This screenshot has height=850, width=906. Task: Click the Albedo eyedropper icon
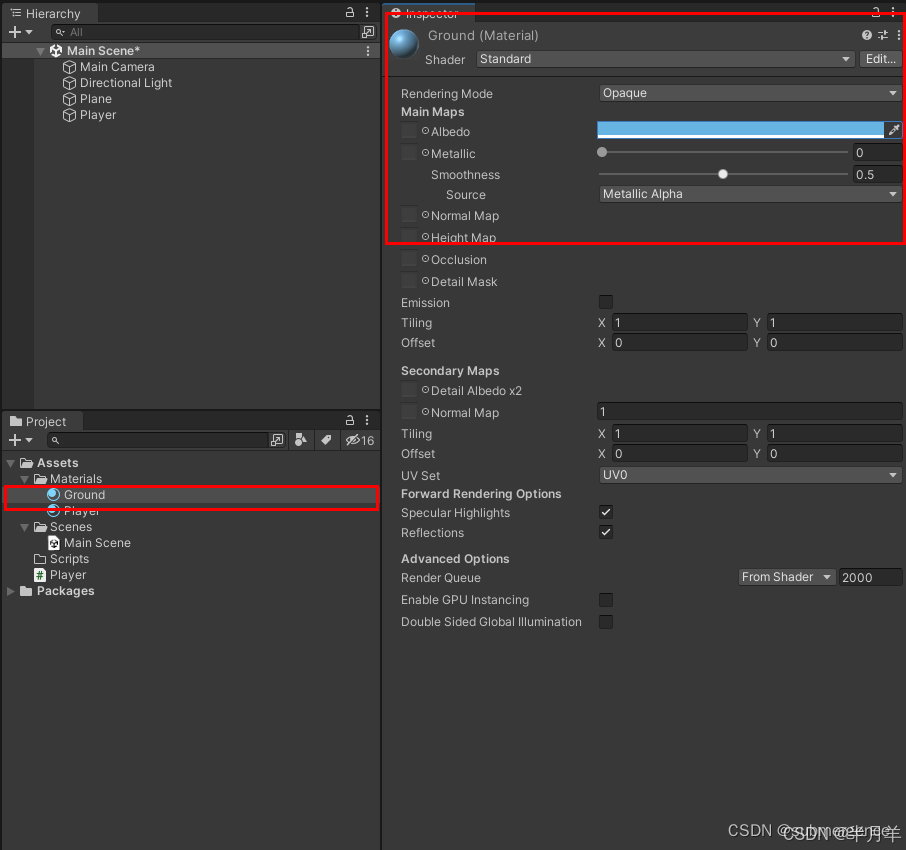893,130
